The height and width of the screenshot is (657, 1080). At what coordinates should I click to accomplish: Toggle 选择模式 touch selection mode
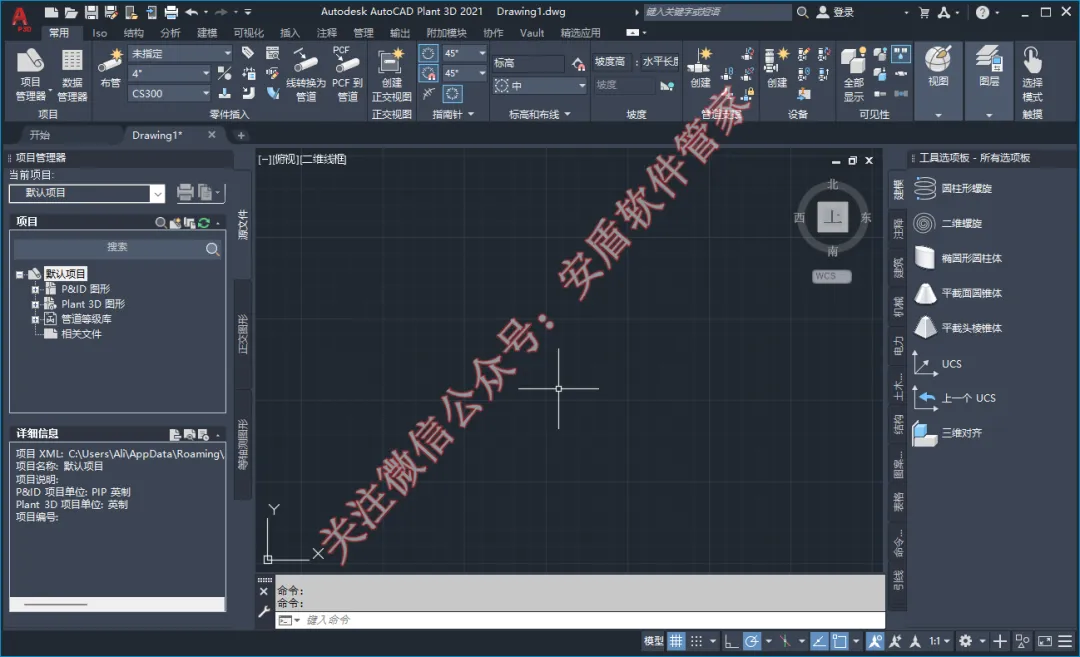1032,74
